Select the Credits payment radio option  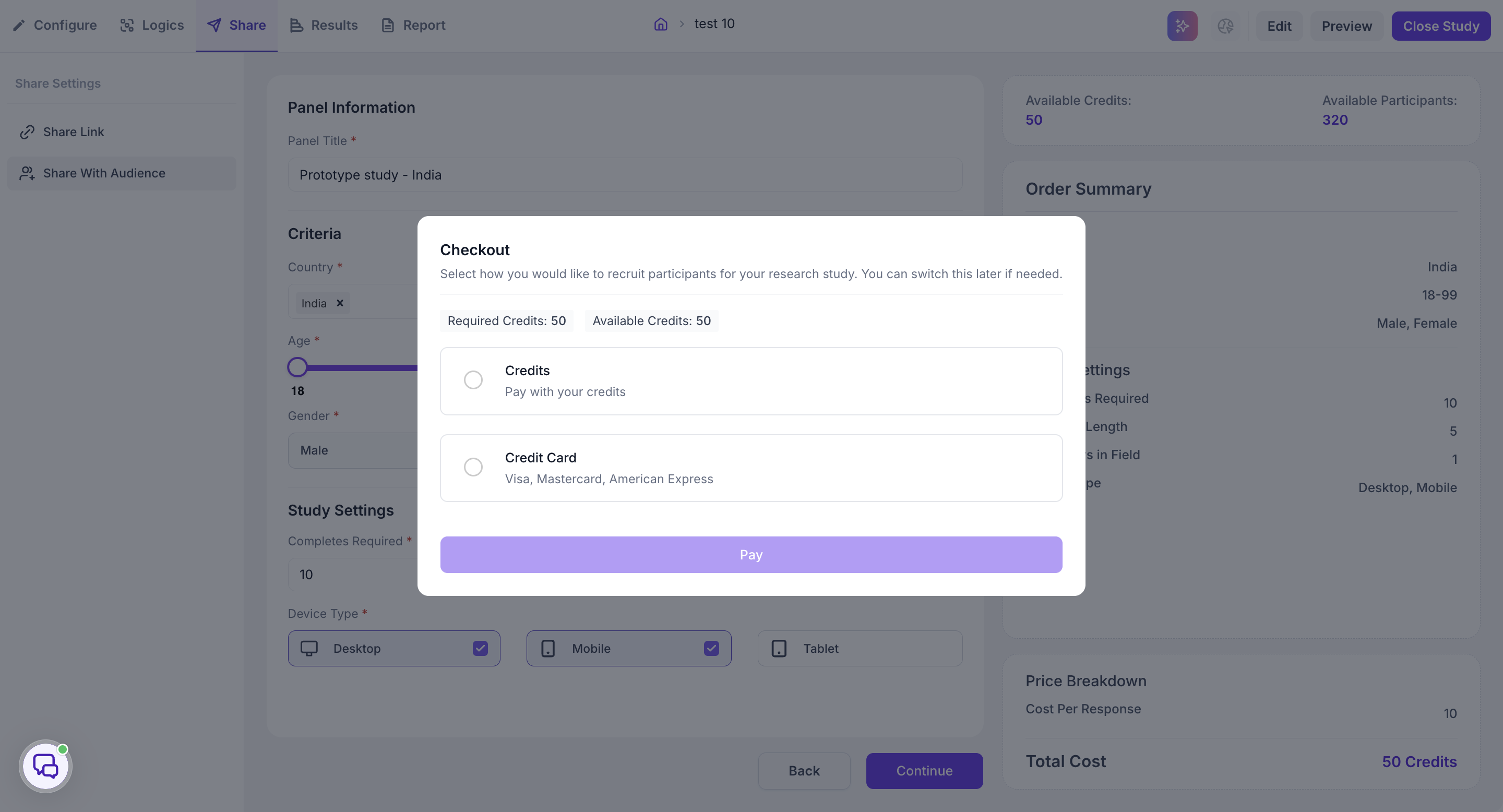pos(473,380)
